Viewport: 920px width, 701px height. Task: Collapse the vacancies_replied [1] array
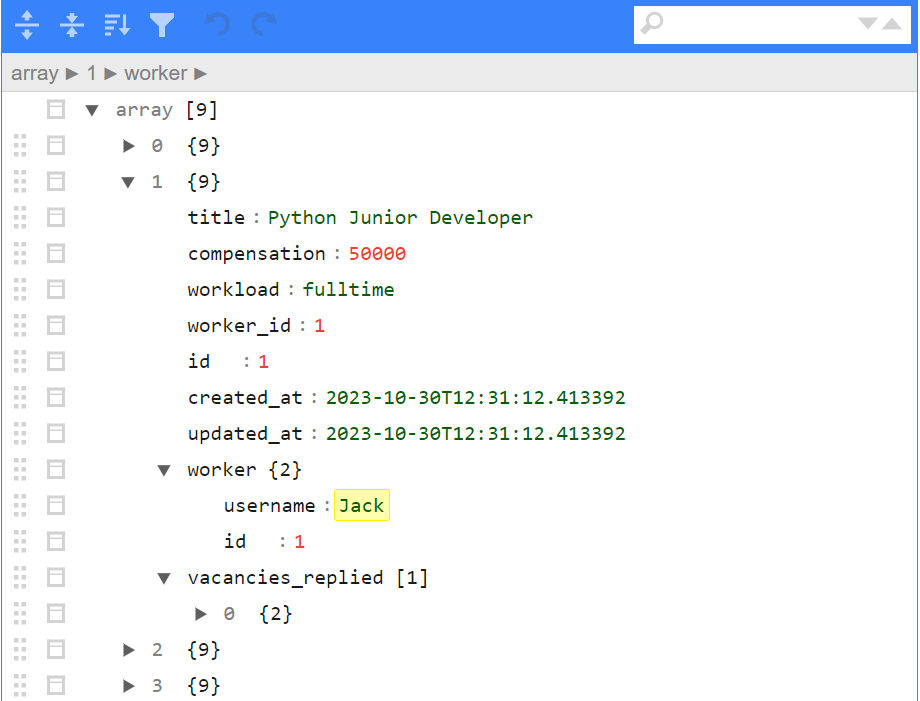pyautogui.click(x=164, y=578)
